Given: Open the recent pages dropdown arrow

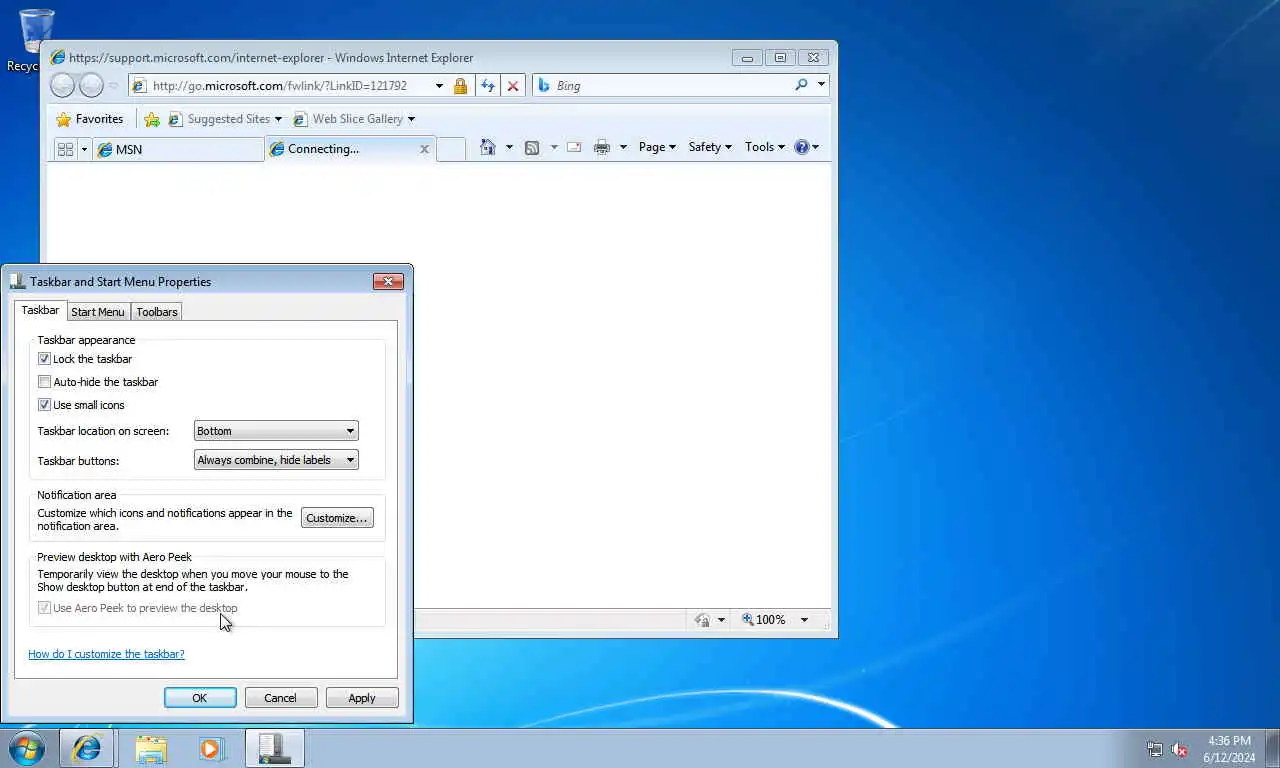Looking at the screenshot, I should tap(113, 86).
